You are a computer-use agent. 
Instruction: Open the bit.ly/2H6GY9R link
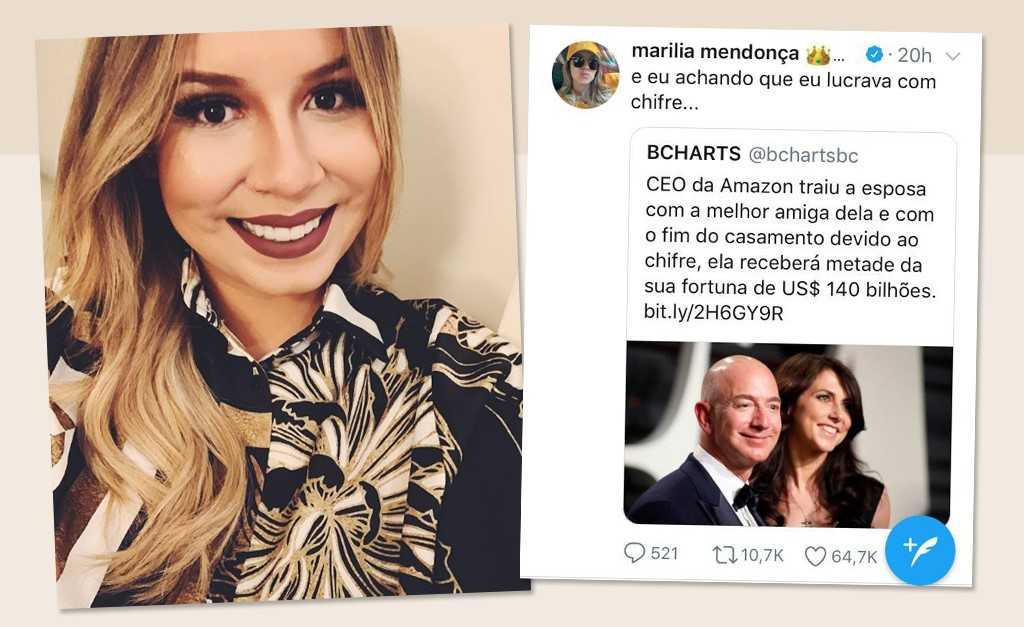pos(713,312)
